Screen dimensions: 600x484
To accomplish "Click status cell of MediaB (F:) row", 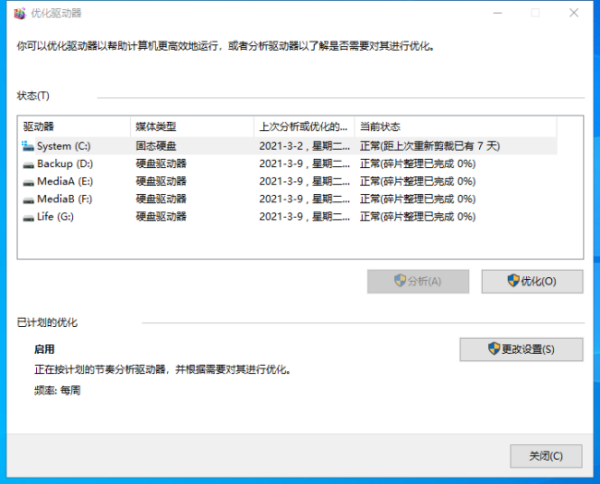I will coord(418,199).
